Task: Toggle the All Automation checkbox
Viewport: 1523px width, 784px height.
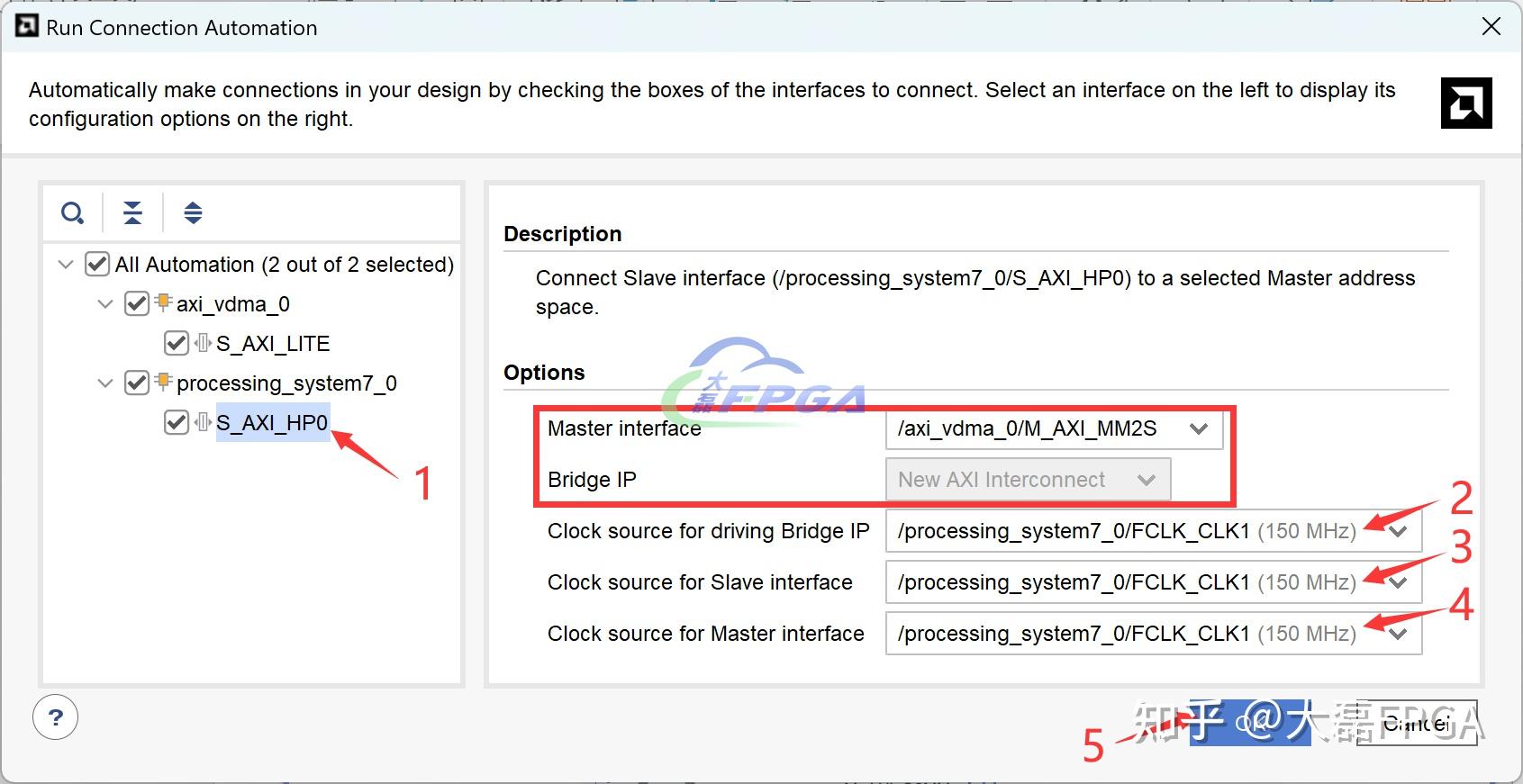Action: [97, 265]
